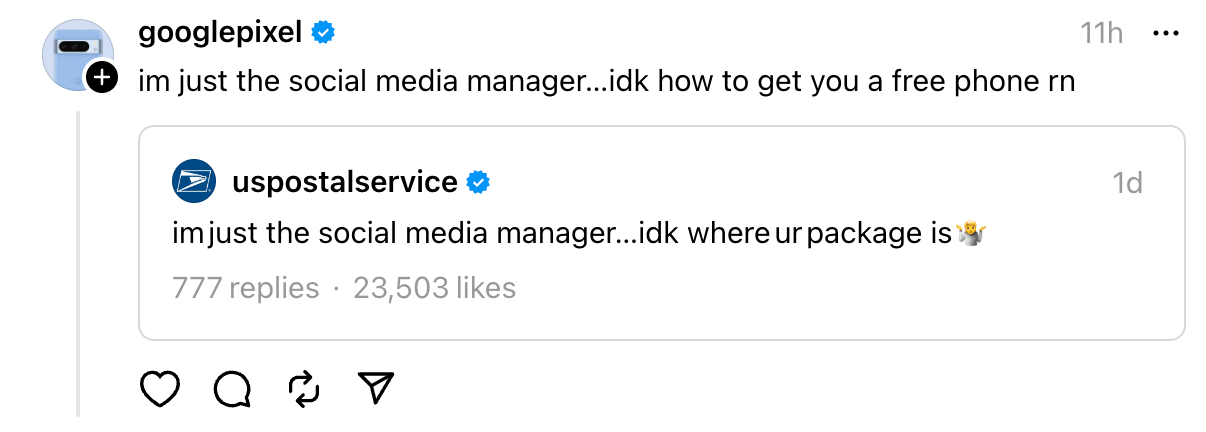Click the 1d quoted post timestamp
Screen dimensions: 1206x432
1127,183
